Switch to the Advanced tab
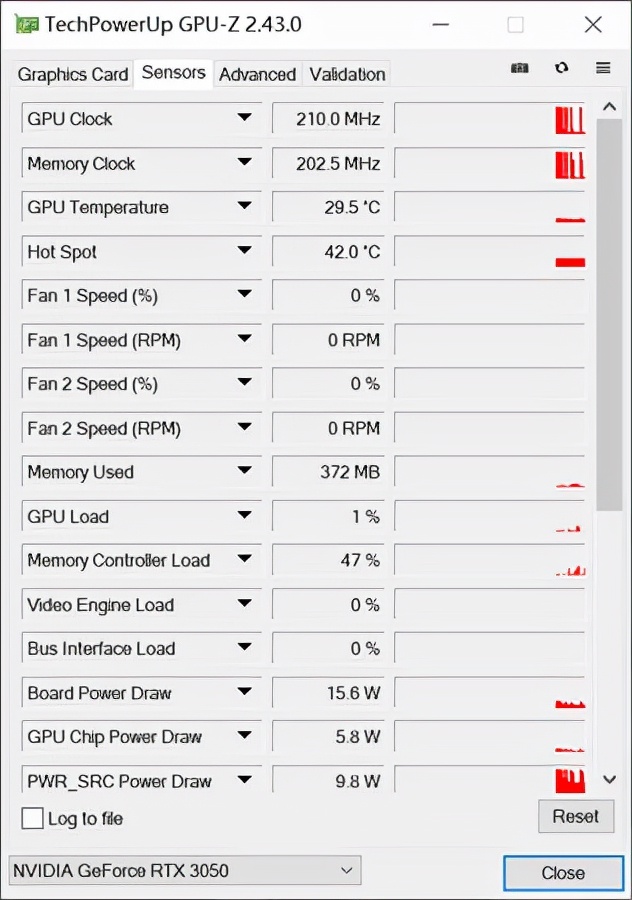The image size is (632, 900). pos(257,74)
